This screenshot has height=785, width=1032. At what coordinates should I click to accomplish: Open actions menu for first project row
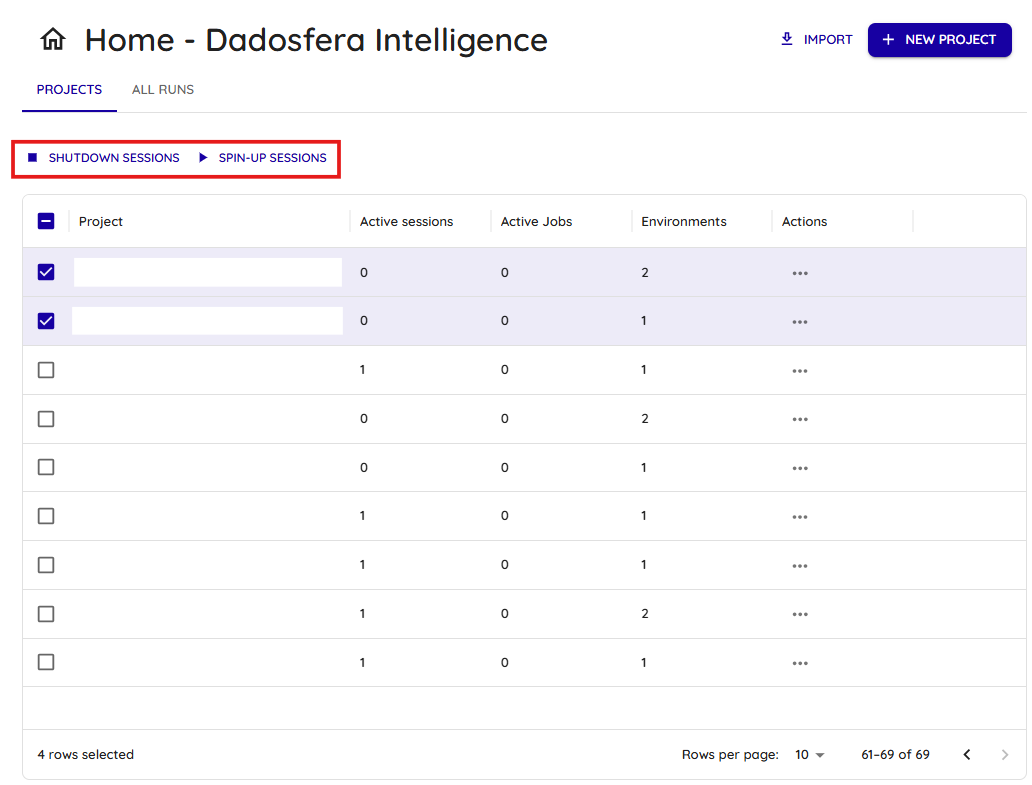coord(799,273)
